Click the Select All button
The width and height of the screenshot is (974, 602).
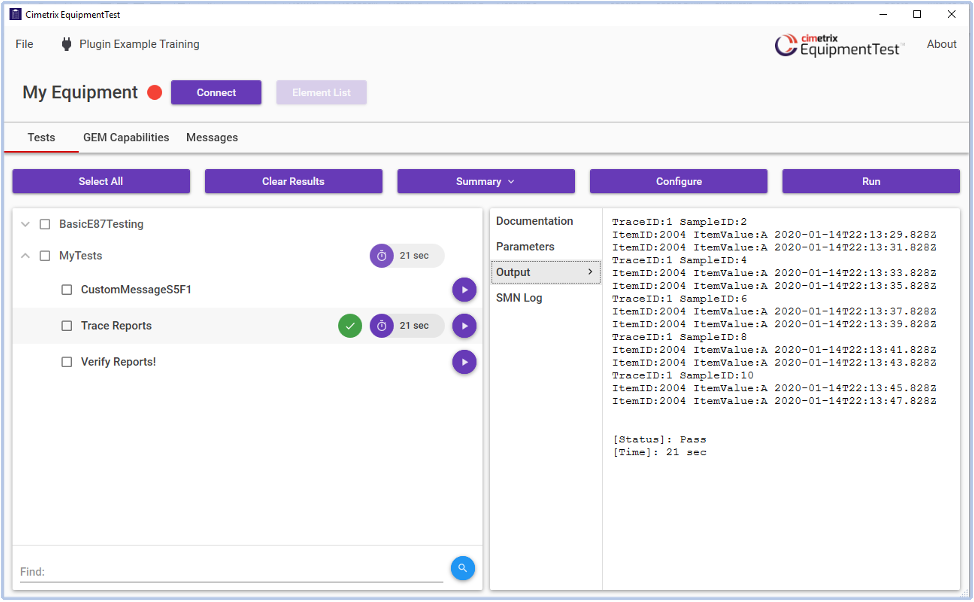coord(101,181)
